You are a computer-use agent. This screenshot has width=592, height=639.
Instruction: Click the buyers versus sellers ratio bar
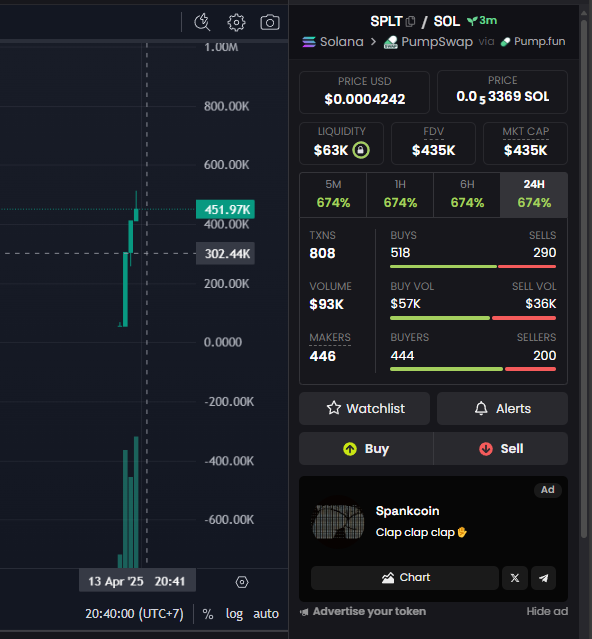(x=473, y=369)
